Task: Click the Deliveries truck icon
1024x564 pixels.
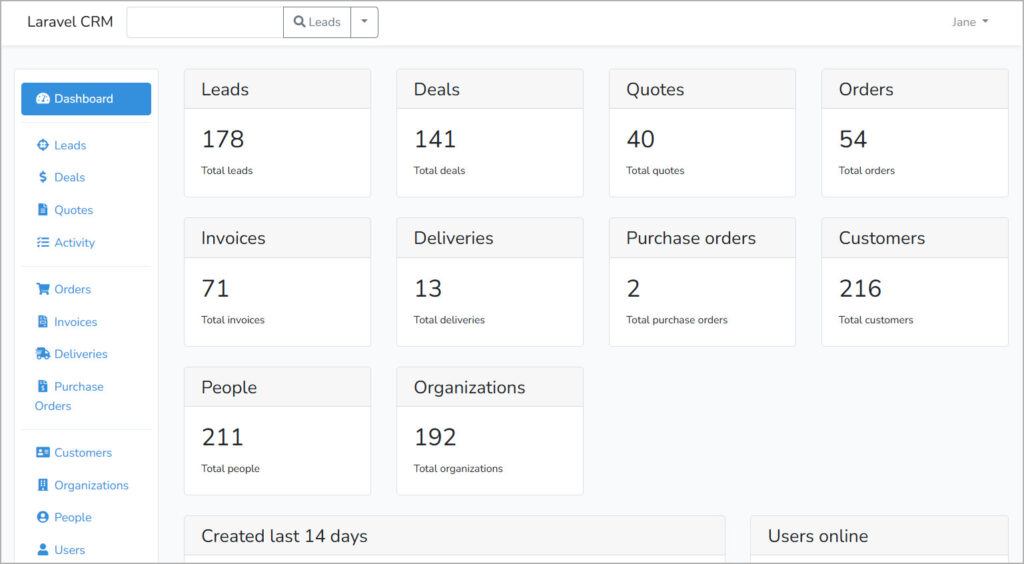Action: [x=42, y=354]
